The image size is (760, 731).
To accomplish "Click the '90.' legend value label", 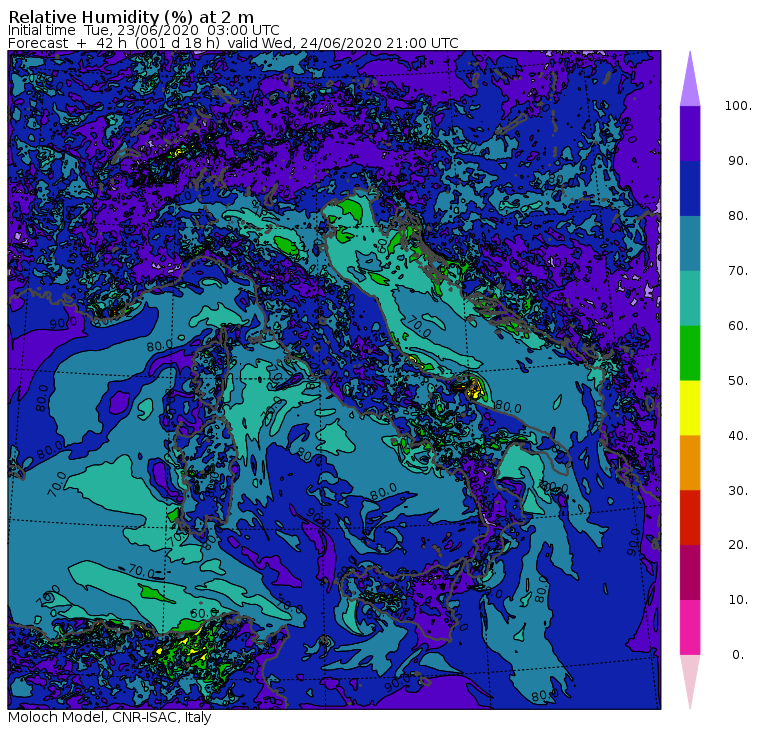I will [x=738, y=160].
